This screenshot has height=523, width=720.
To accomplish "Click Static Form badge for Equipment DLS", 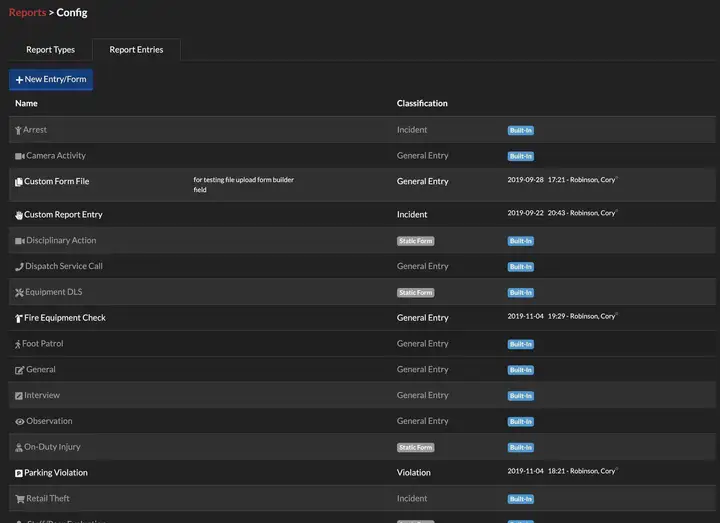I will (416, 292).
